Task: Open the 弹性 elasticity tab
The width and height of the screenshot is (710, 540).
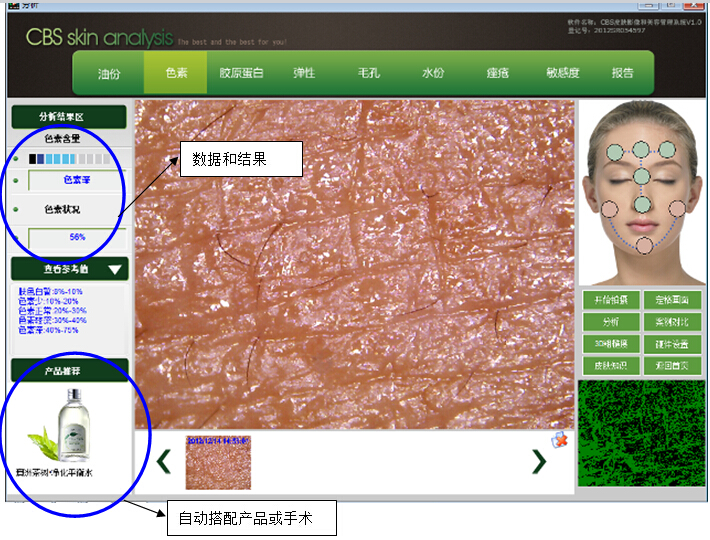Action: (x=304, y=73)
